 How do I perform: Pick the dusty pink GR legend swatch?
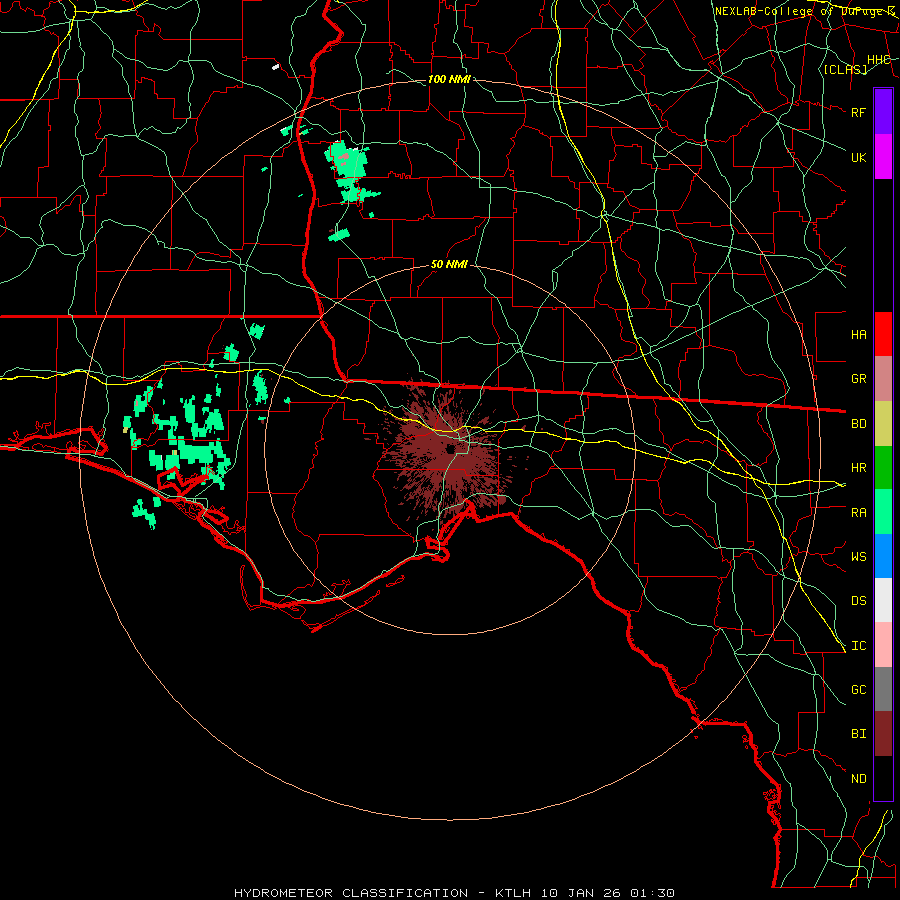pos(883,378)
